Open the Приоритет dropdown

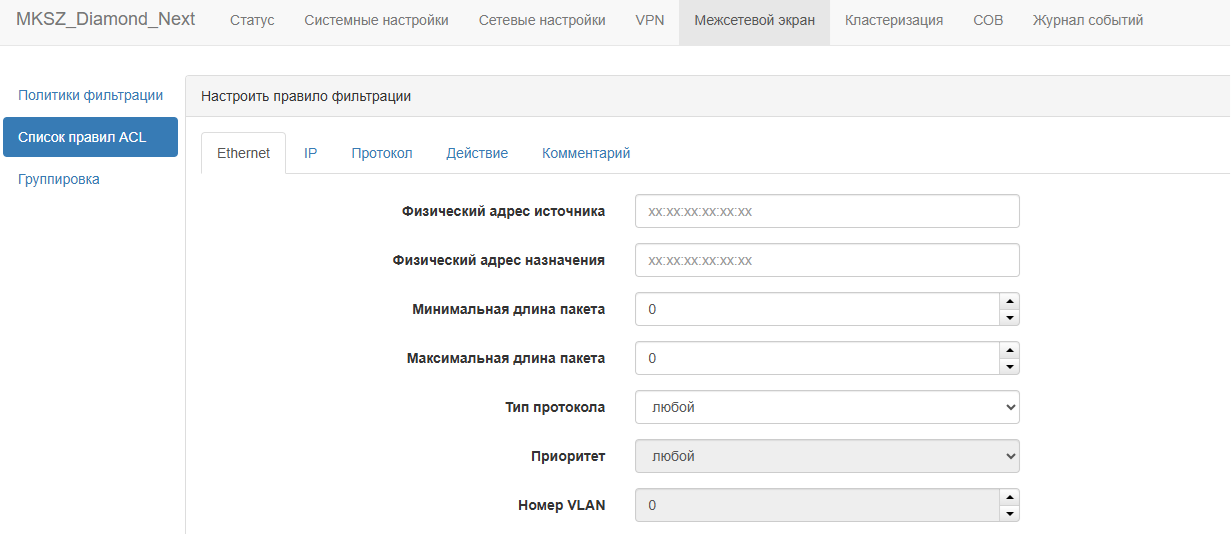click(x=827, y=456)
